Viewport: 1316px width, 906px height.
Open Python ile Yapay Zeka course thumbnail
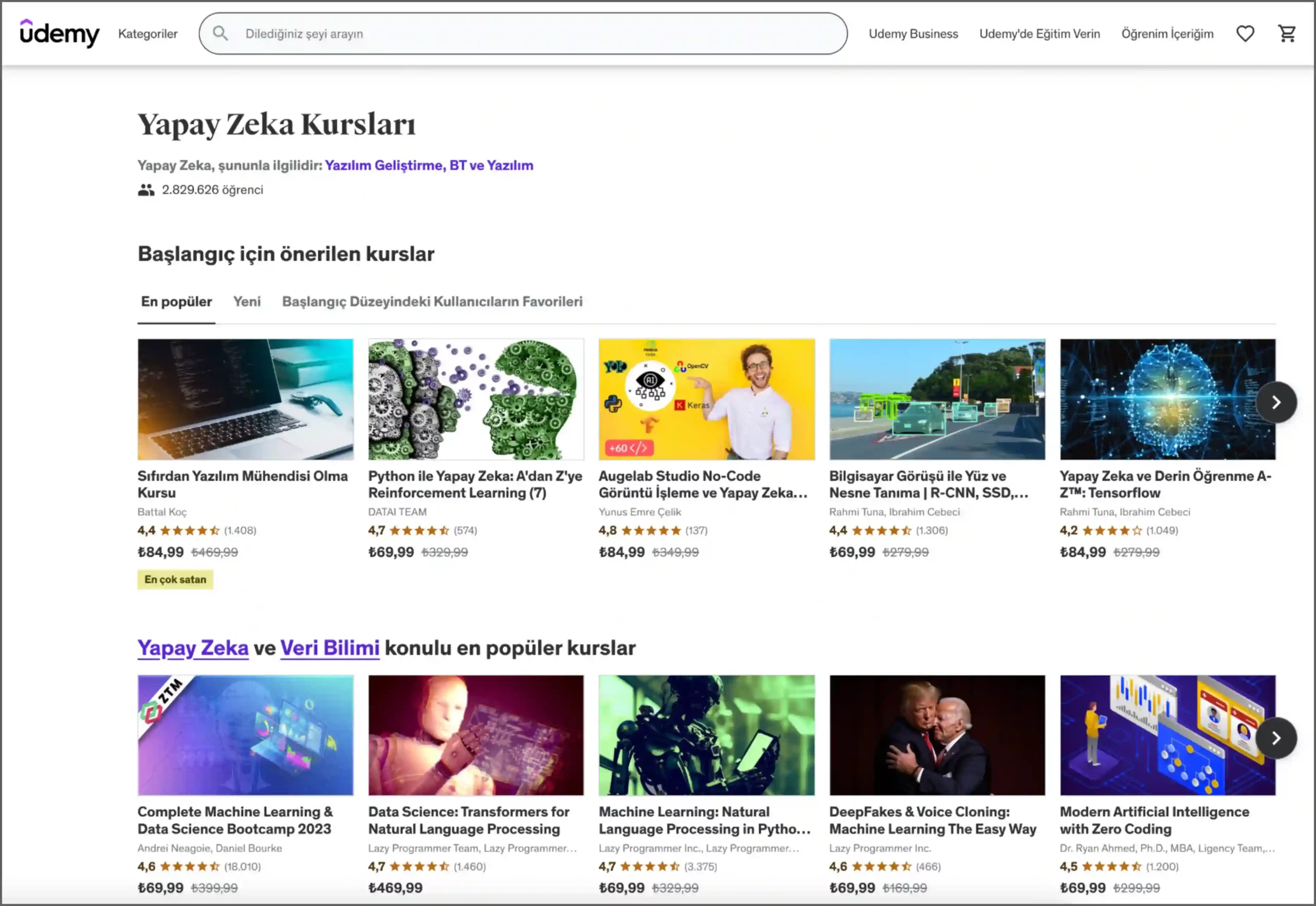pos(476,399)
